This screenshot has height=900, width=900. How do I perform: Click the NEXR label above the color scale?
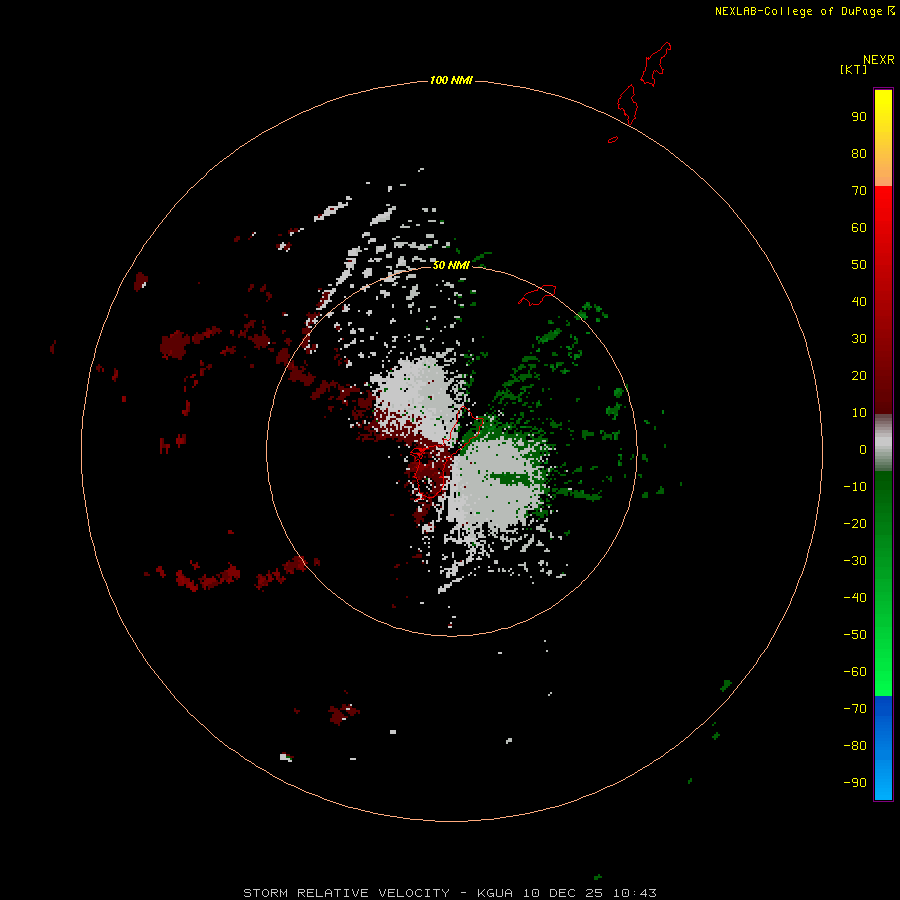pyautogui.click(x=878, y=60)
